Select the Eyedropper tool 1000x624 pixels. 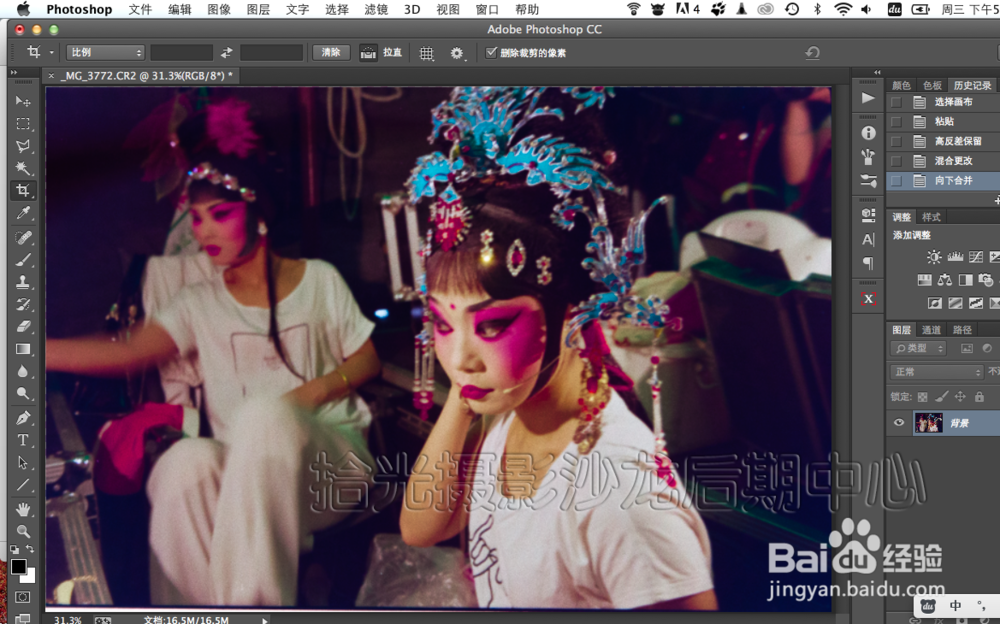pos(23,213)
